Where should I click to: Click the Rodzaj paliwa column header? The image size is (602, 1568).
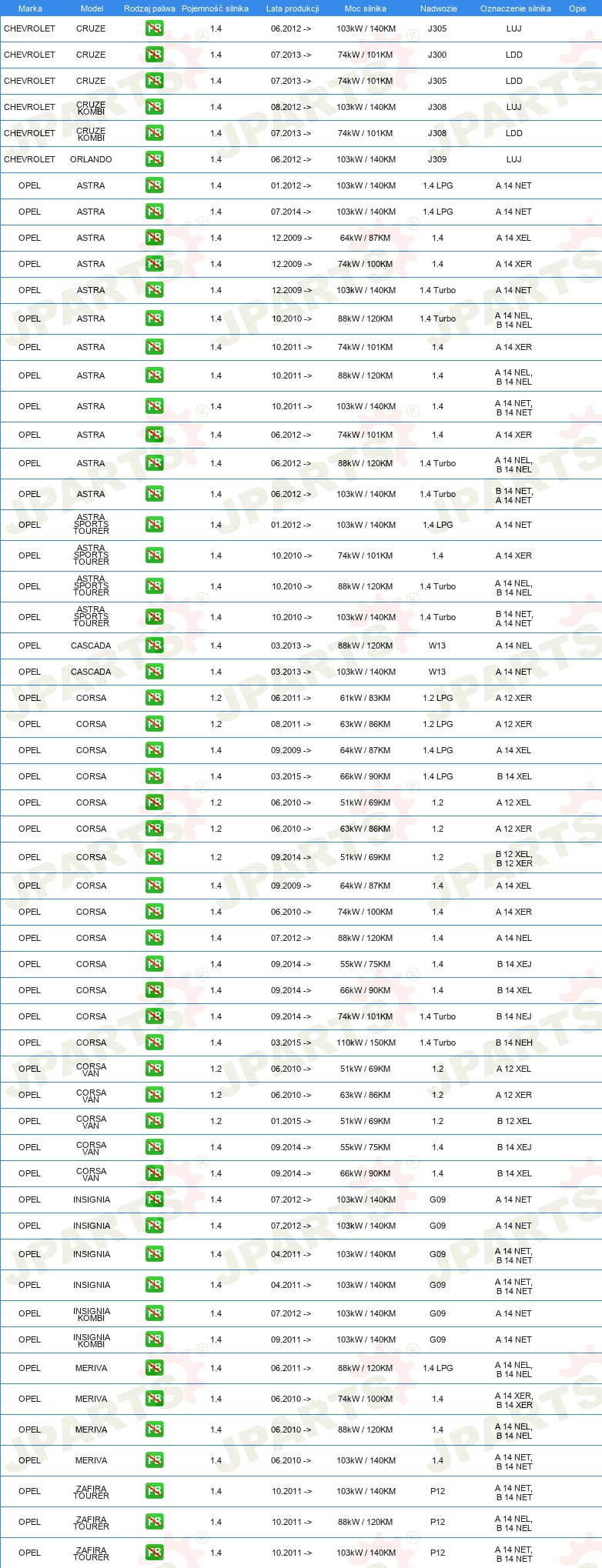[149, 8]
